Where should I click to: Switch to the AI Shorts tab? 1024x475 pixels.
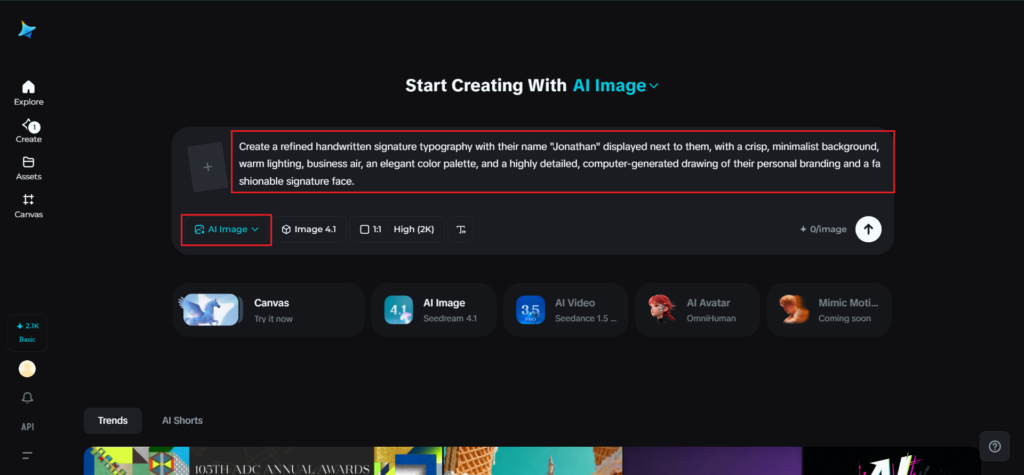pyautogui.click(x=182, y=420)
